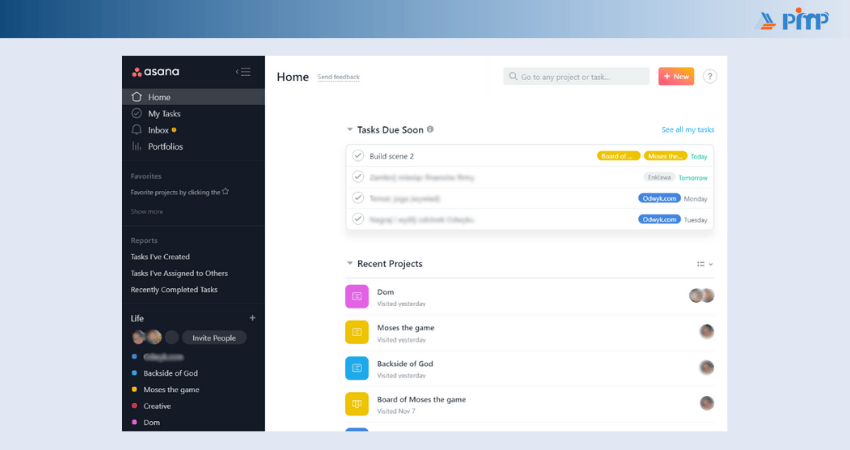Go to Home in the sidebar
The width and height of the screenshot is (850, 450).
[x=194, y=97]
